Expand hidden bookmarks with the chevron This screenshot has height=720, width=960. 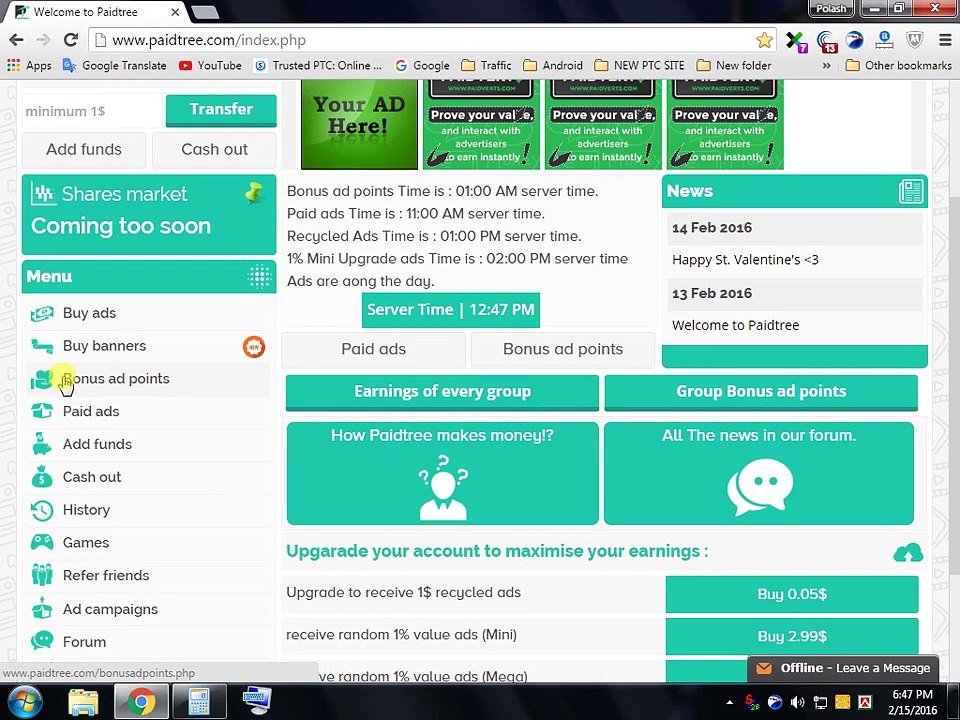pyautogui.click(x=827, y=66)
